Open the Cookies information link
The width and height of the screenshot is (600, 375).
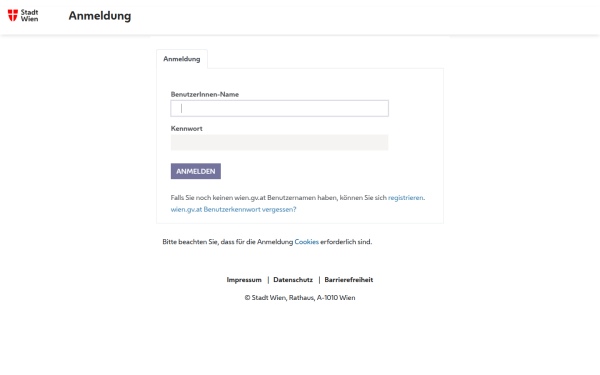tap(307, 242)
